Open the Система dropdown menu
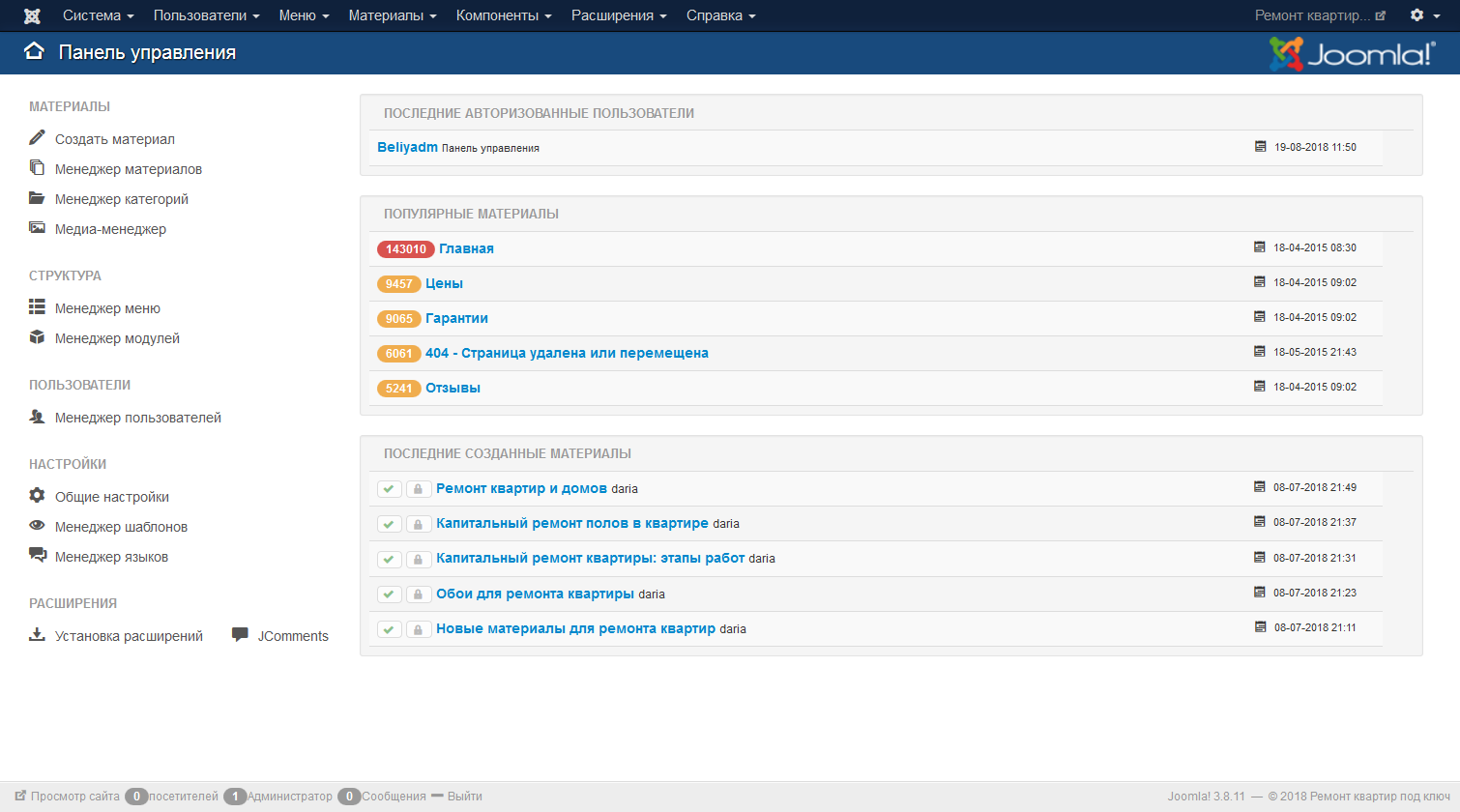The height and width of the screenshot is (812, 1460). tap(98, 15)
